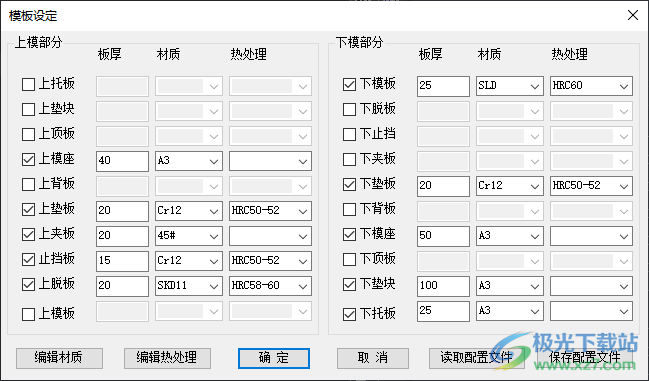Focus 下垫板 thickness field showing 20
Screen dimensions: 649x381
pyautogui.click(x=443, y=186)
